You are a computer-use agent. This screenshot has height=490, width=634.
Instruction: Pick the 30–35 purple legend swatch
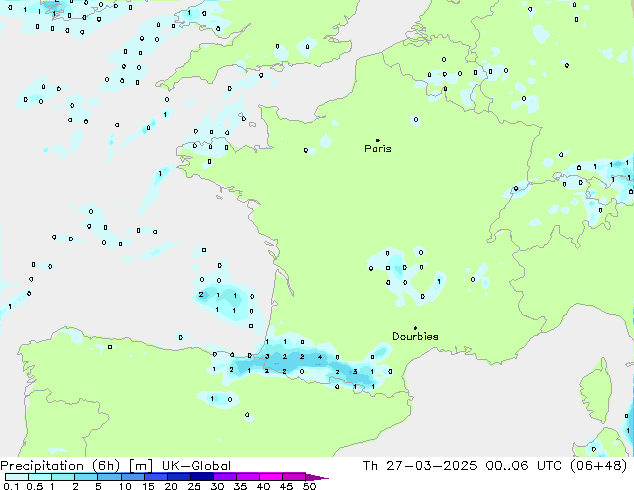click(x=224, y=477)
